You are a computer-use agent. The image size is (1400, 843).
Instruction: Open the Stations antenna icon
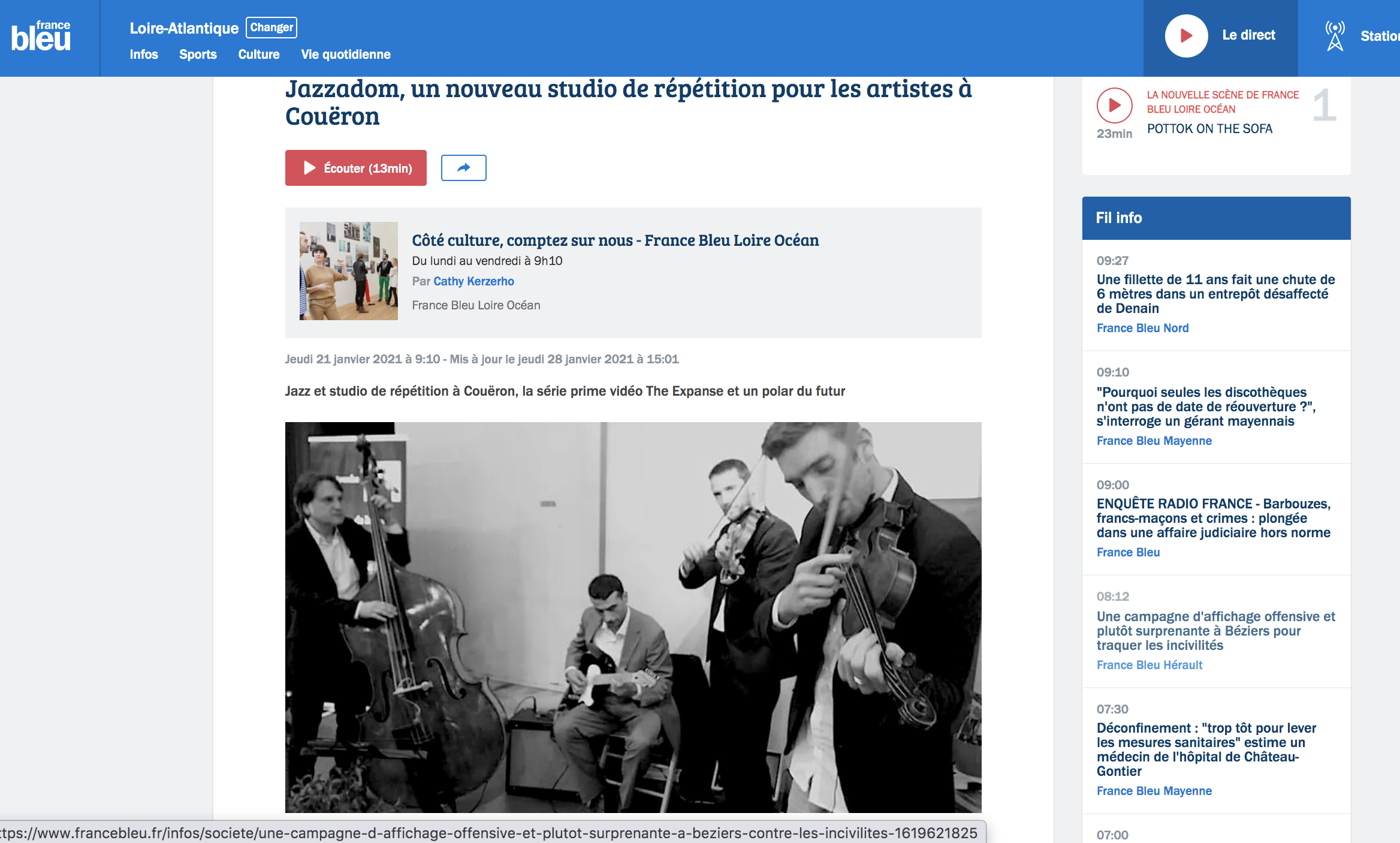click(1335, 36)
